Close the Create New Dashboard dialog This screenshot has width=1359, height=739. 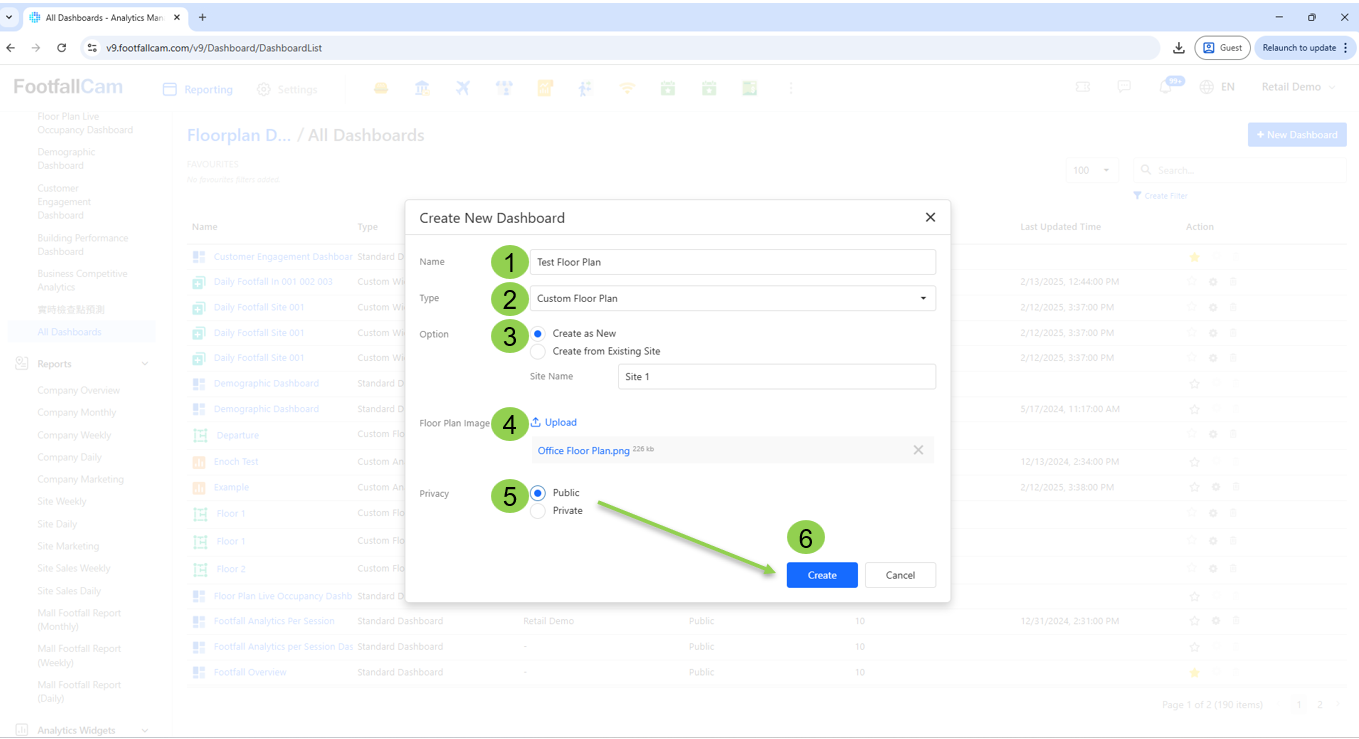930,217
